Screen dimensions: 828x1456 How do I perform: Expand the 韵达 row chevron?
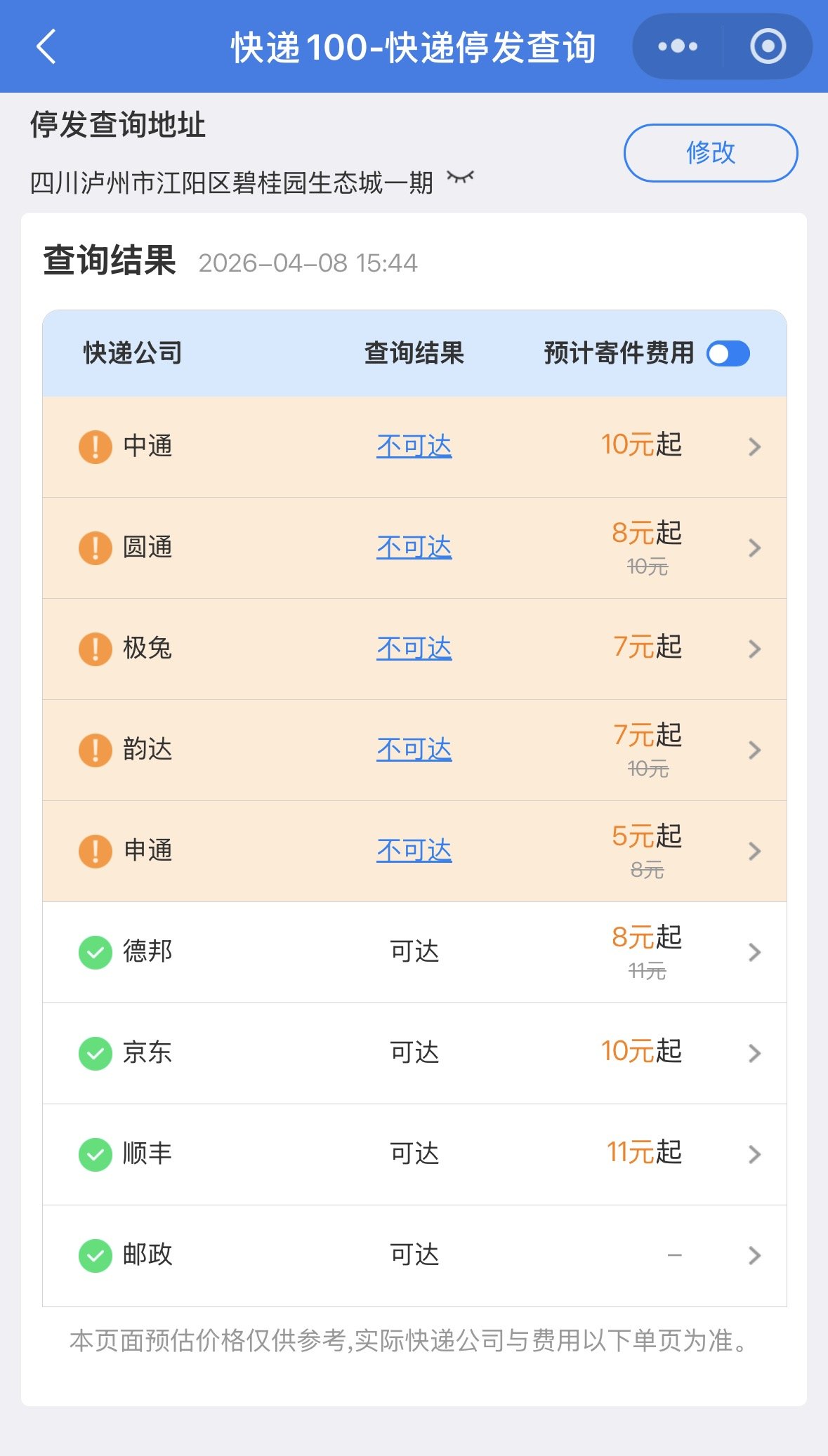[x=754, y=750]
